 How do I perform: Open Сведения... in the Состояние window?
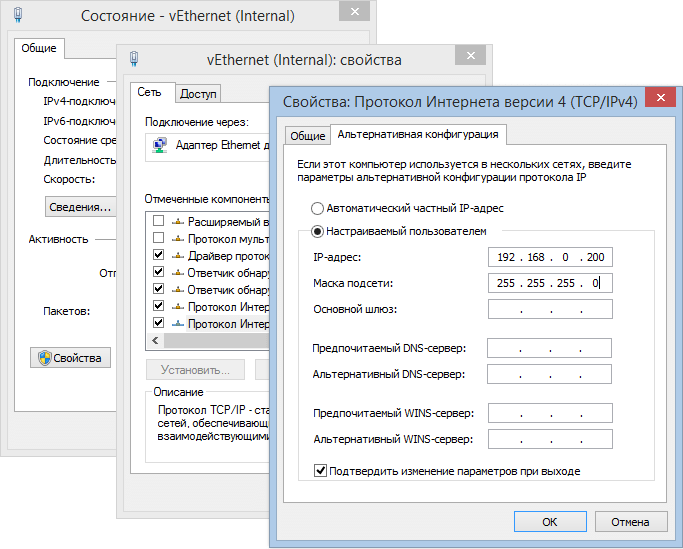pyautogui.click(x=80, y=207)
